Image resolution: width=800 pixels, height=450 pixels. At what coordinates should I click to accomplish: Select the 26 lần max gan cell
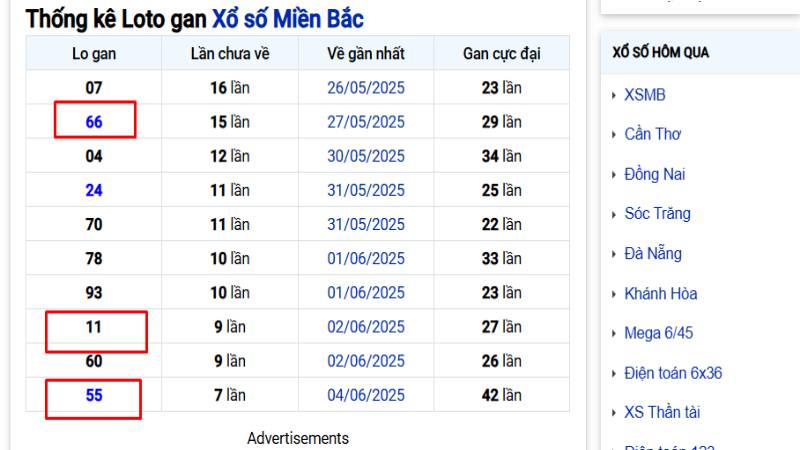pyautogui.click(x=502, y=361)
